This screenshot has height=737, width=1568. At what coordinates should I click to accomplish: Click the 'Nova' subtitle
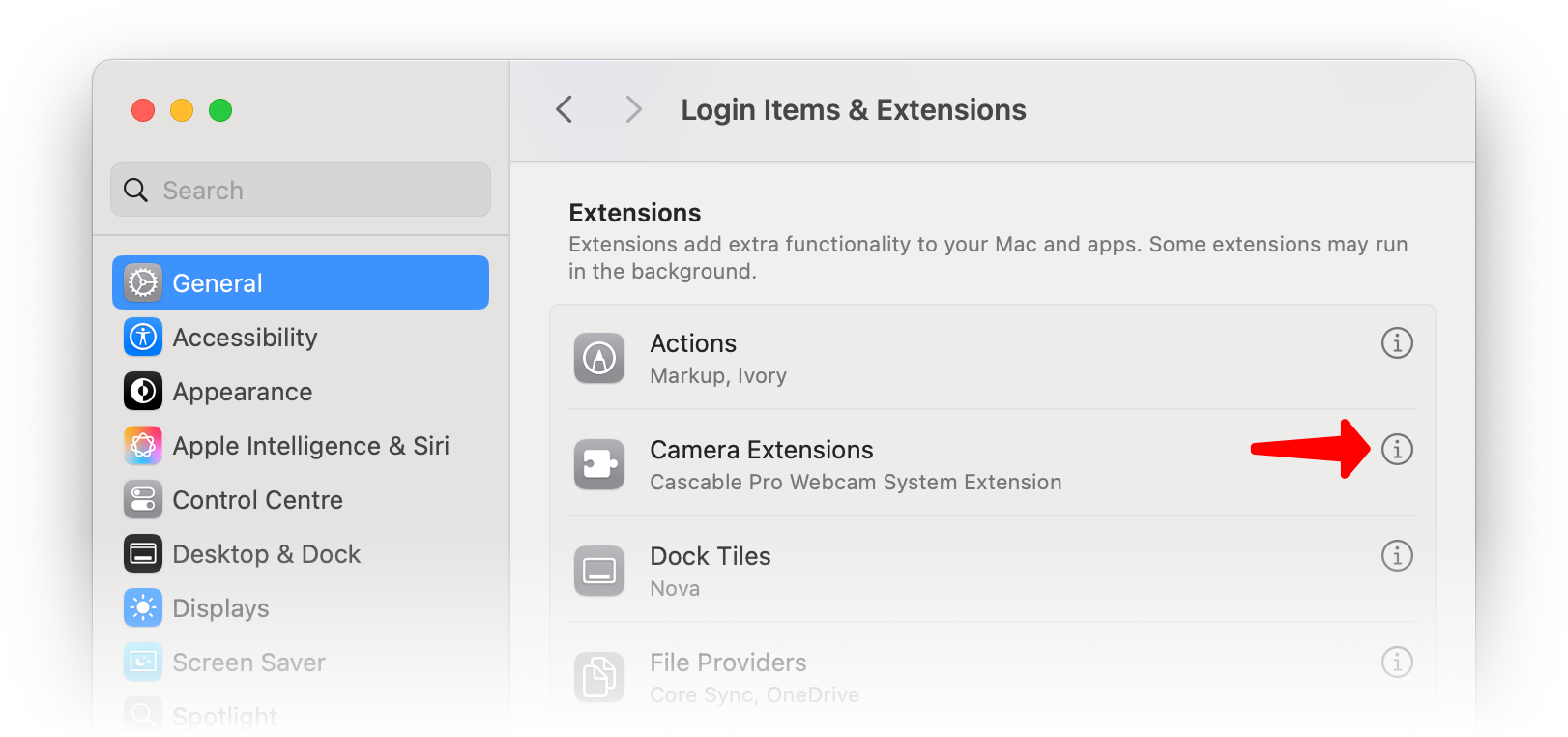coord(675,588)
